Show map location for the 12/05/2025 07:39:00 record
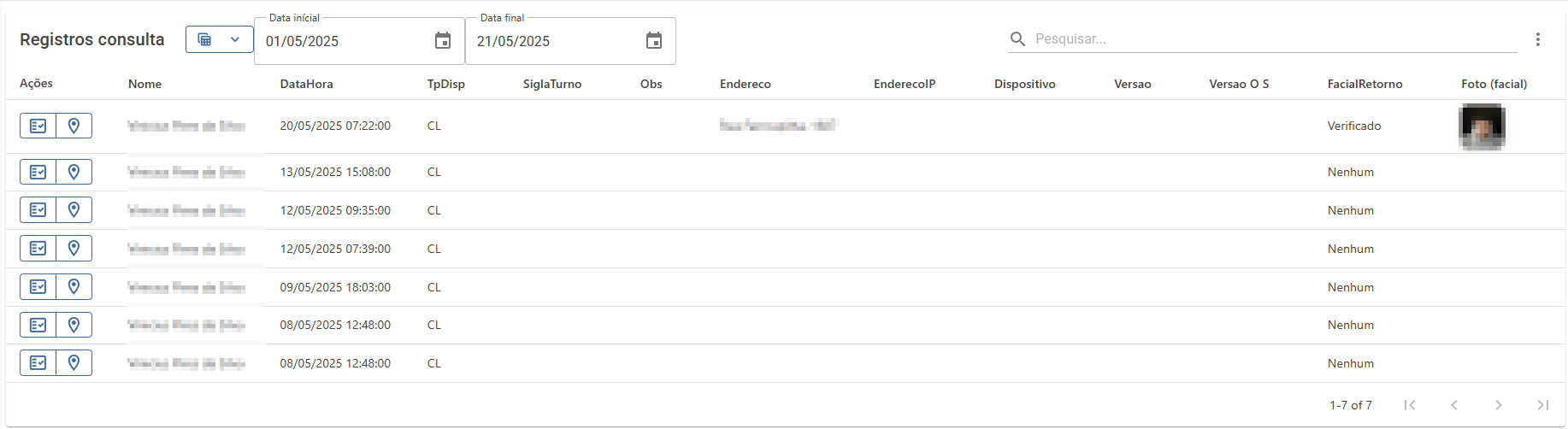Image resolution: width=1568 pixels, height=429 pixels. pos(74,248)
